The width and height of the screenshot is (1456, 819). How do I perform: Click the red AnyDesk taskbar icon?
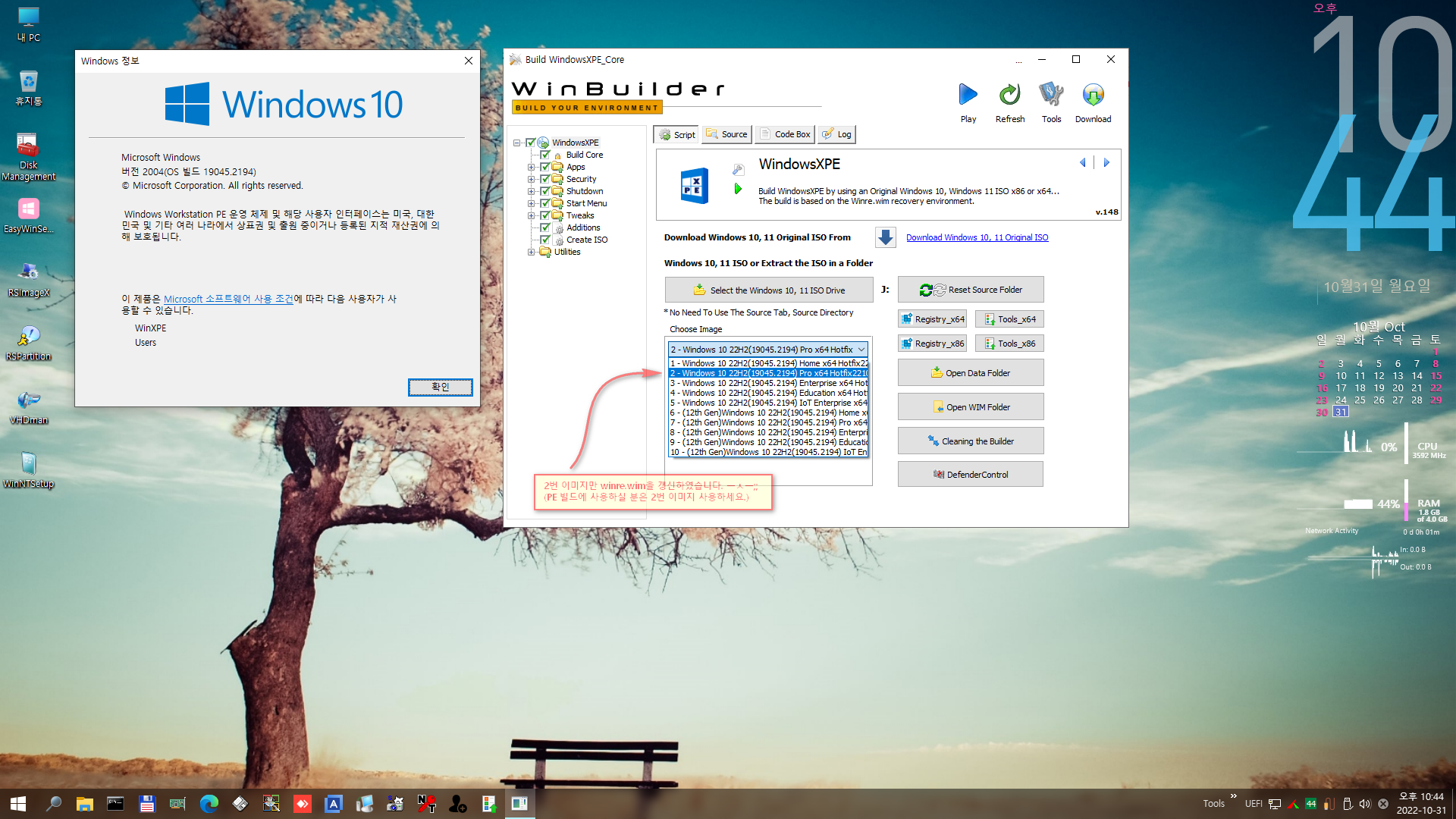(302, 804)
